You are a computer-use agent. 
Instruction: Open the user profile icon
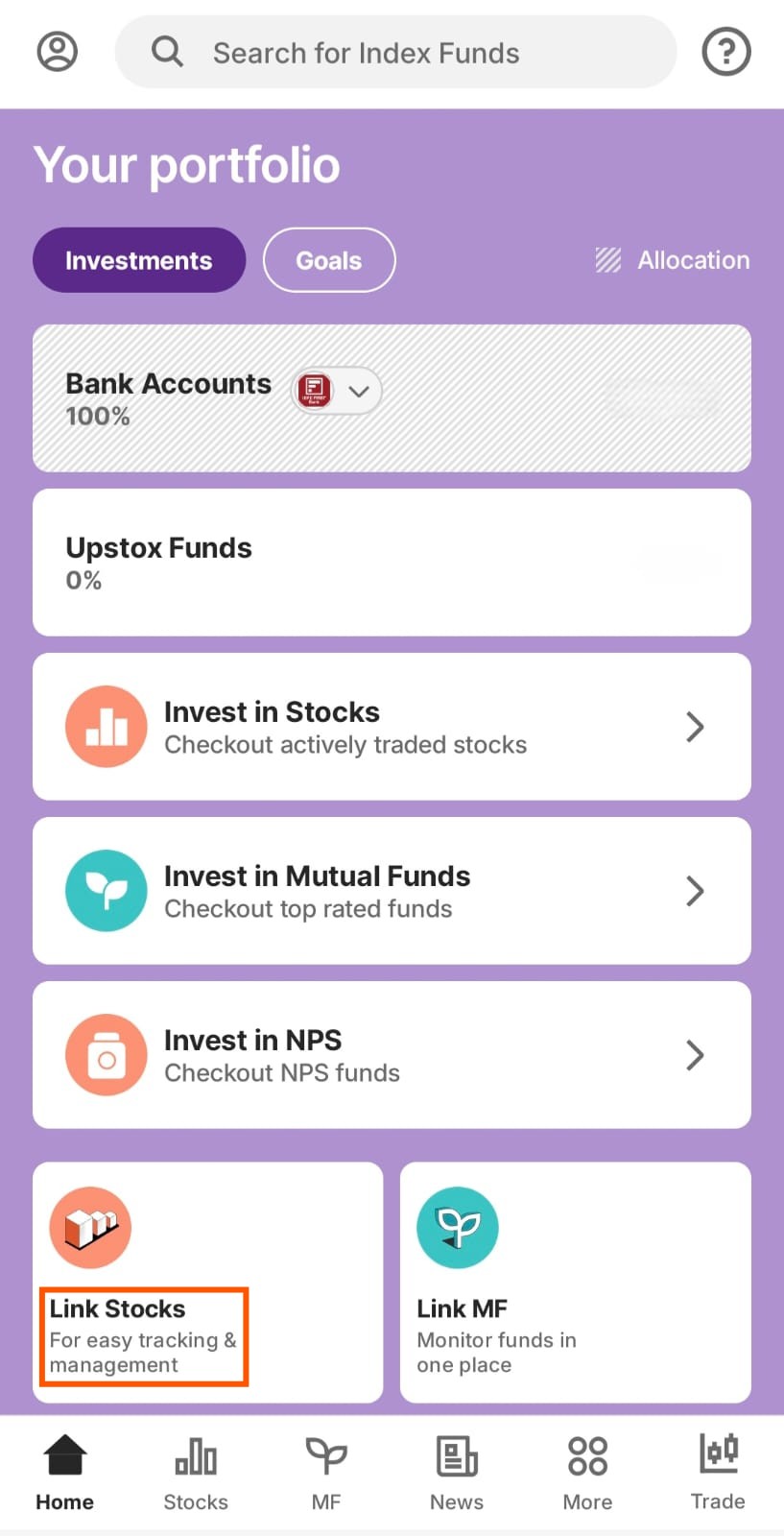coord(57,52)
